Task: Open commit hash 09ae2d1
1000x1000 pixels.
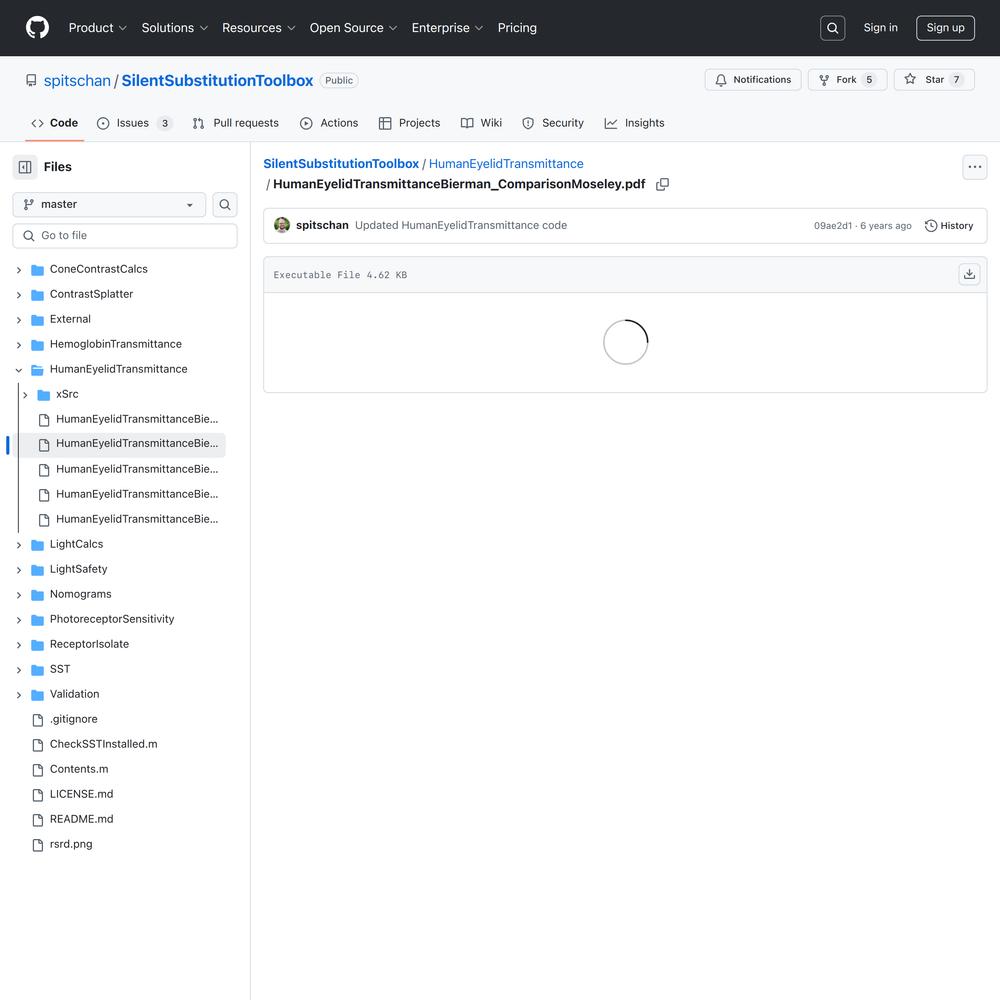Action: (x=832, y=226)
